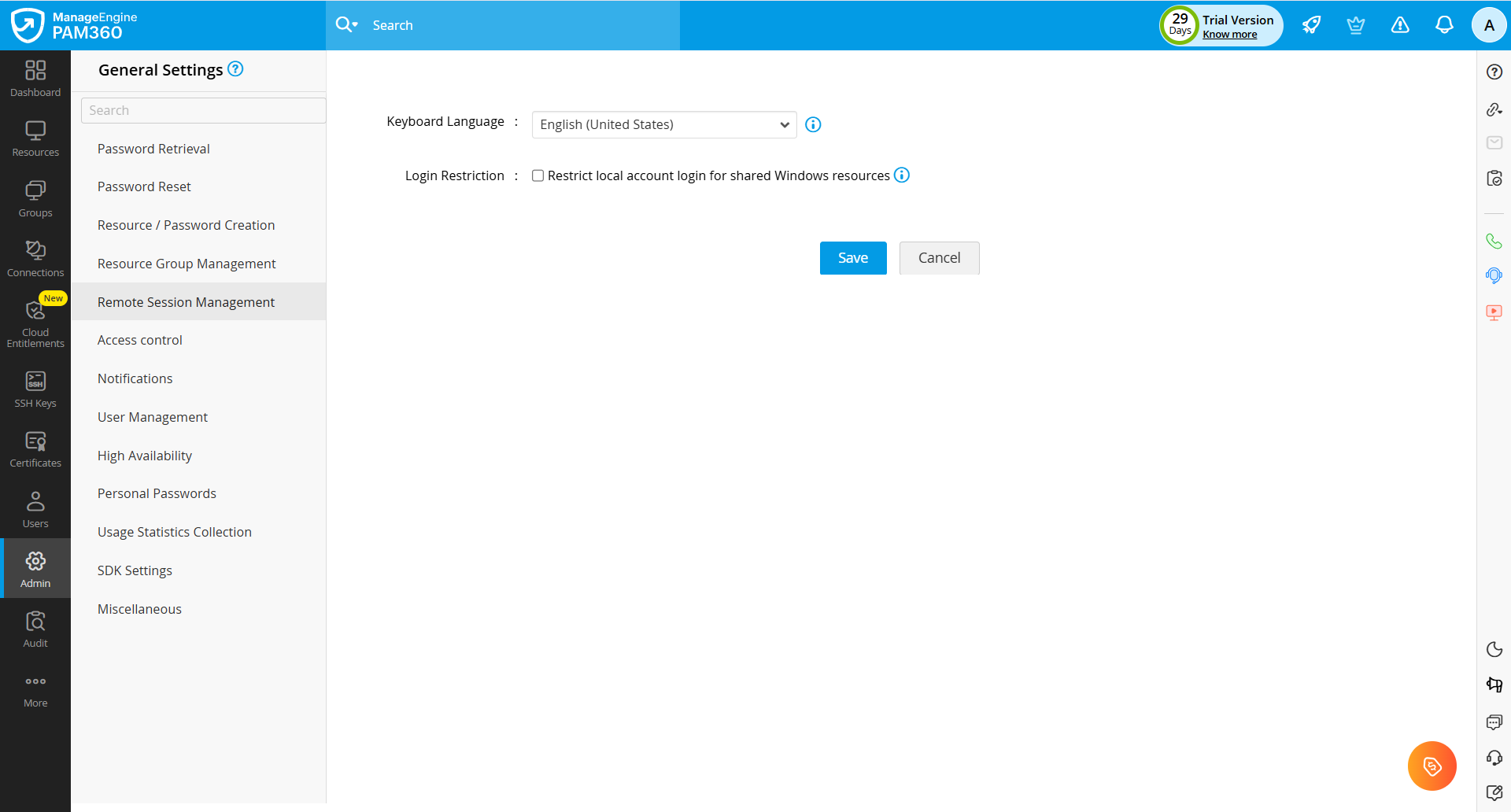The height and width of the screenshot is (812, 1511).
Task: Click the key link icon in right panel
Action: 1494,109
